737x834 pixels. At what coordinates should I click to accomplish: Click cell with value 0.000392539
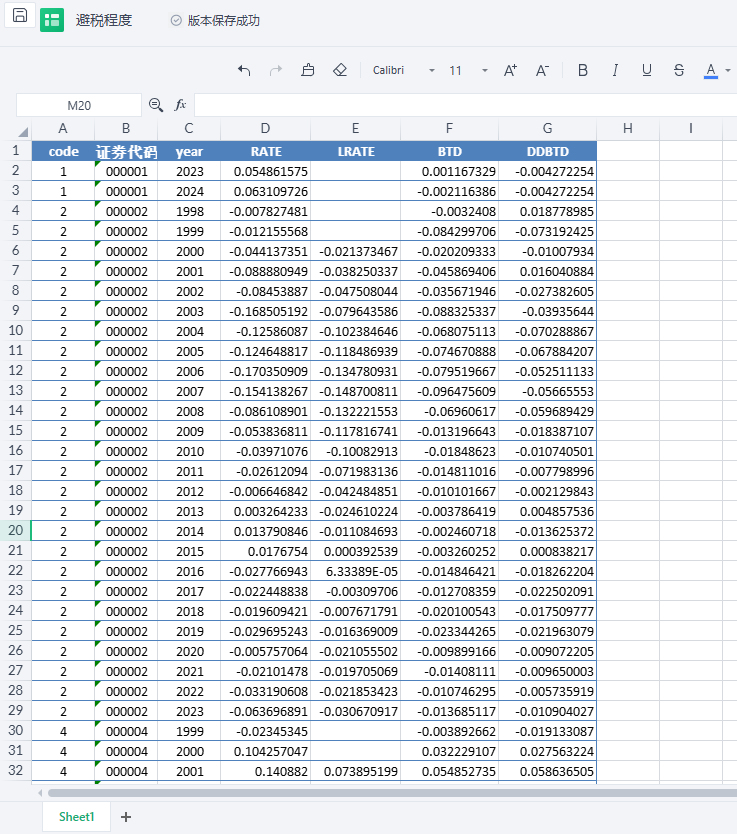[x=356, y=551]
